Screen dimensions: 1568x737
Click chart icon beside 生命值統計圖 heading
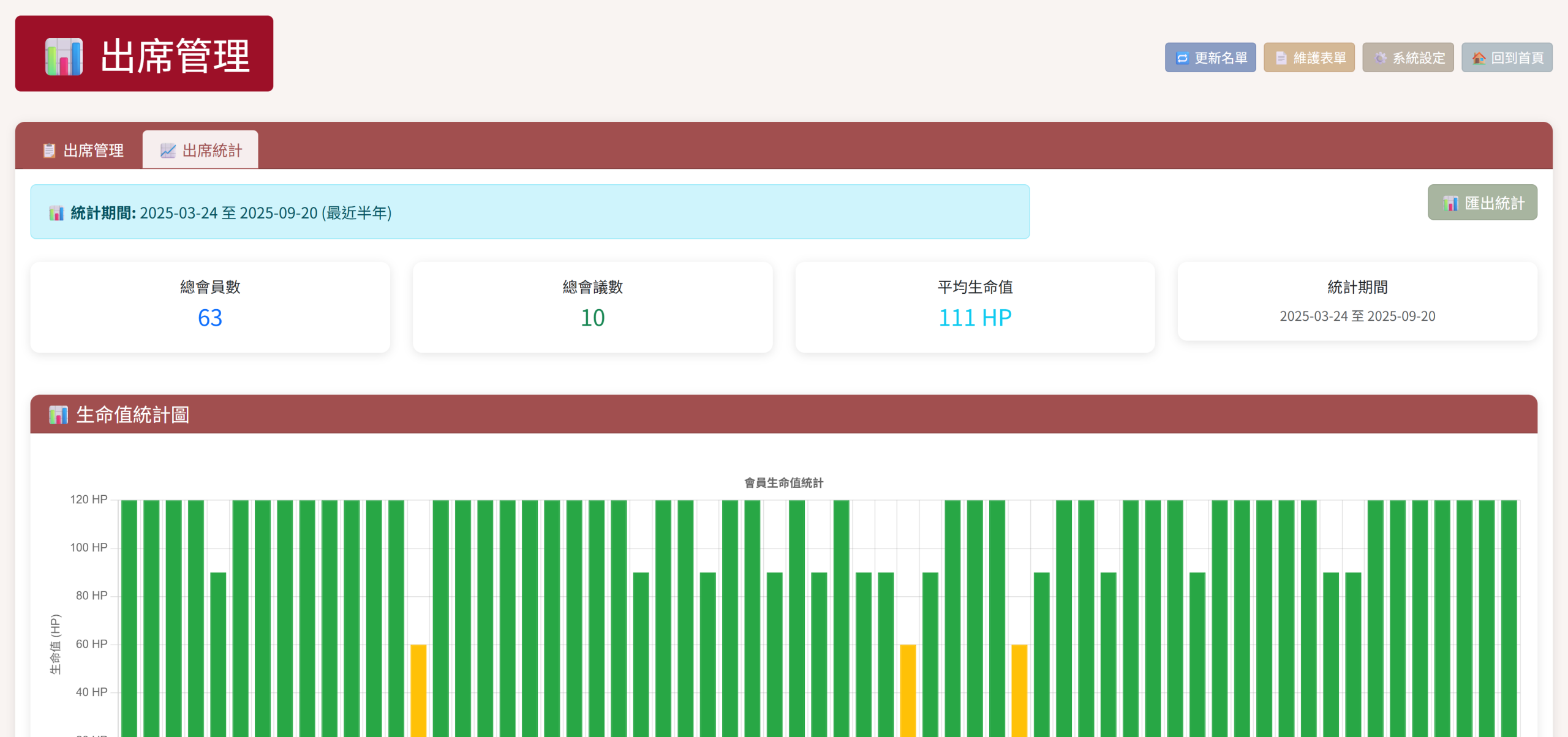(x=58, y=415)
